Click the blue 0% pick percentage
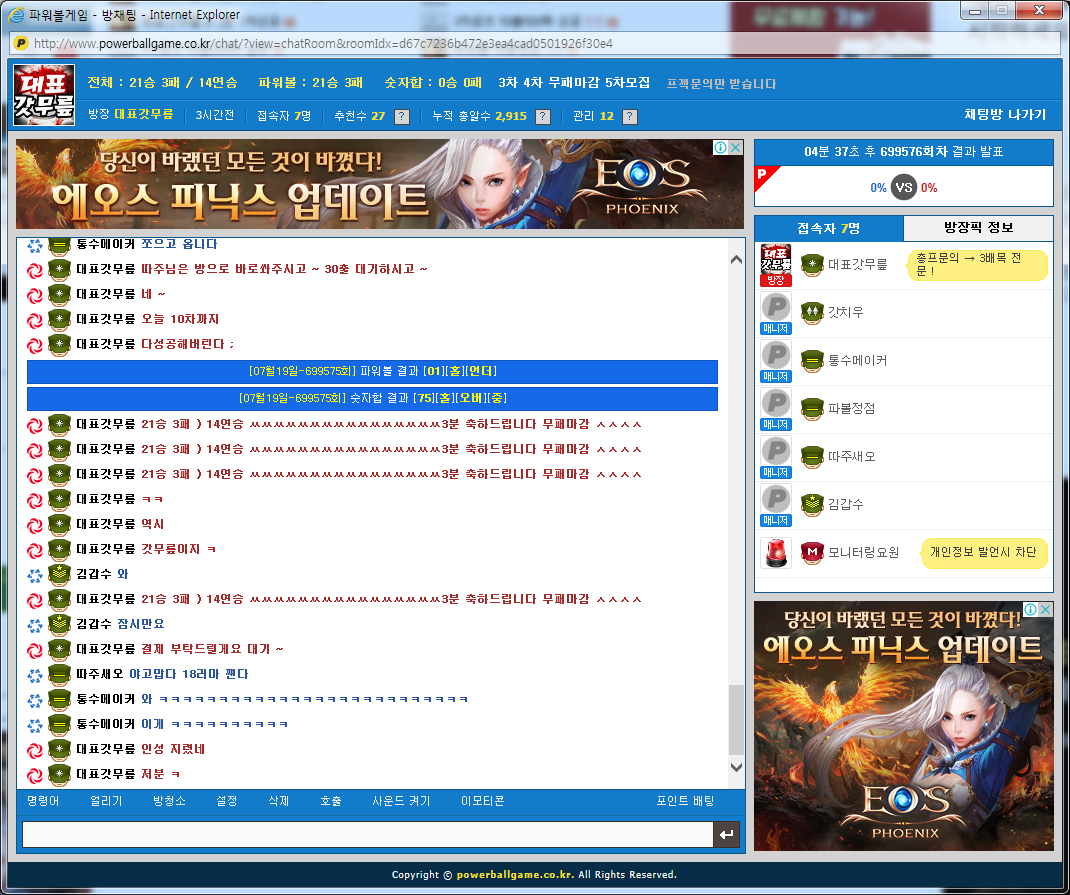 coord(878,188)
